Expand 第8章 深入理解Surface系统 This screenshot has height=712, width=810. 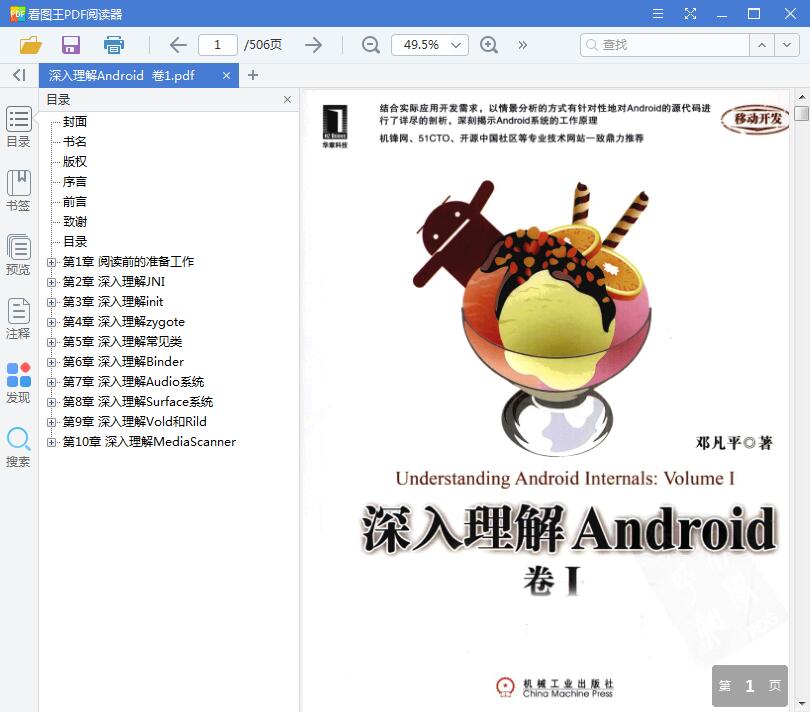(x=51, y=403)
